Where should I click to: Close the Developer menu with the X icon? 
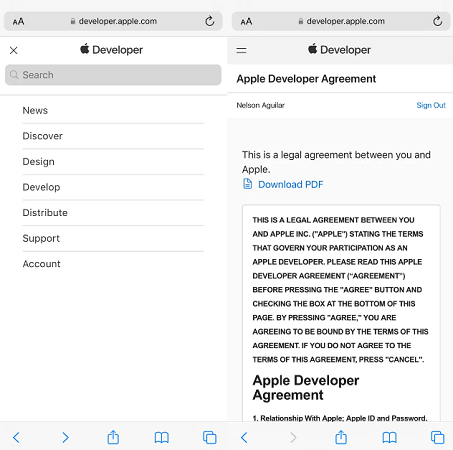(14, 50)
